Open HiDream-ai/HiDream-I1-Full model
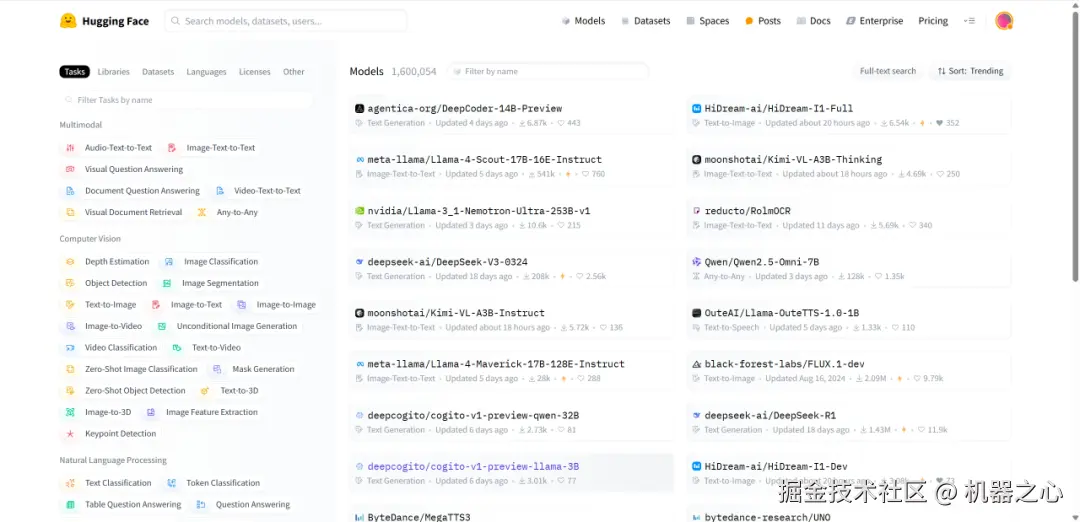The height and width of the screenshot is (522, 1080). 849,115
